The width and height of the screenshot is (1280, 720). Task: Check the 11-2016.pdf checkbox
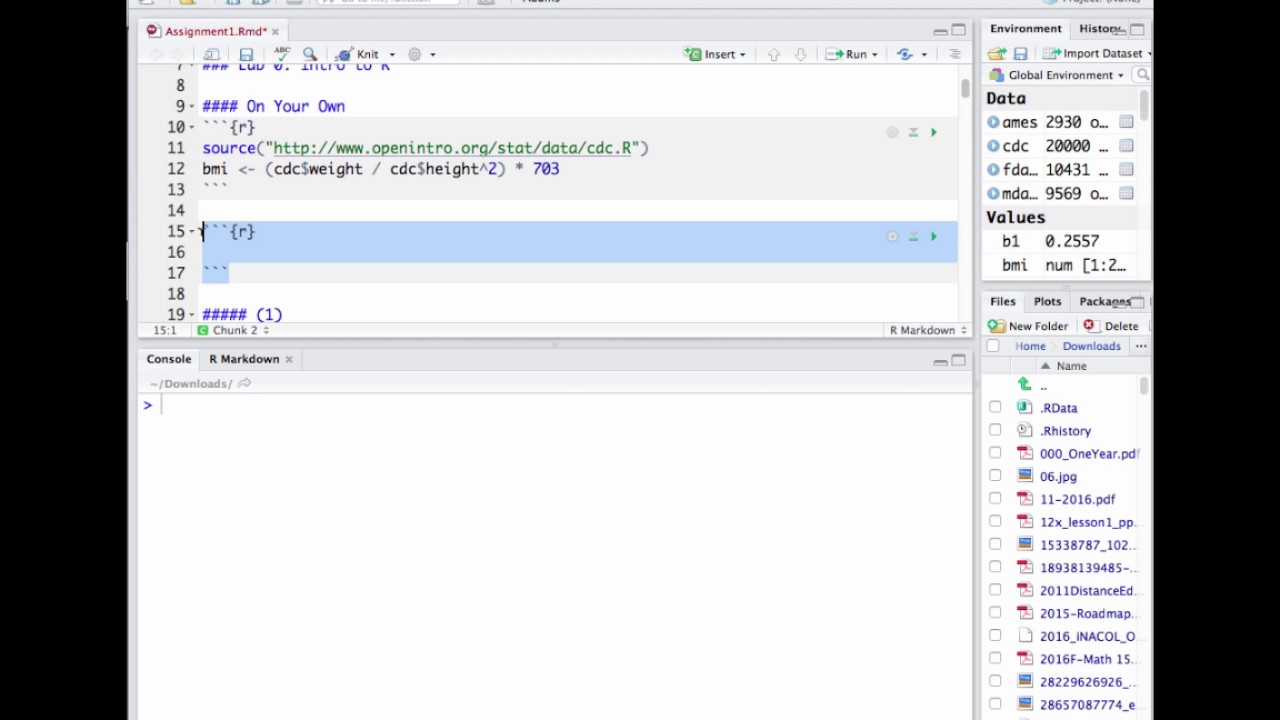(x=995, y=498)
